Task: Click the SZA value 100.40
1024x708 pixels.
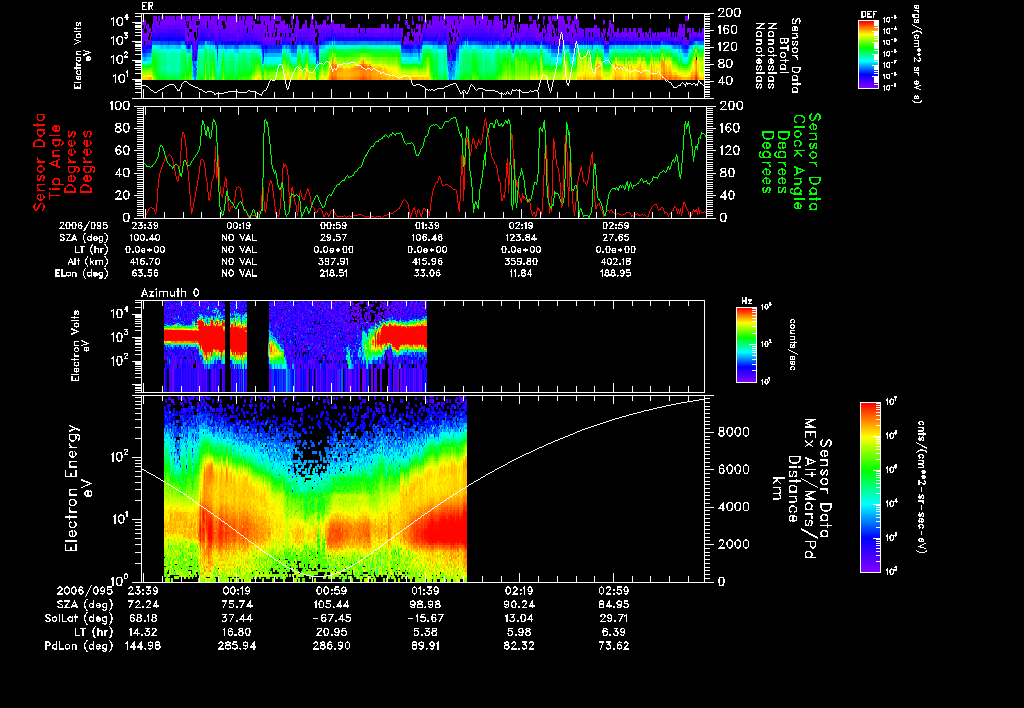Action: click(x=145, y=238)
